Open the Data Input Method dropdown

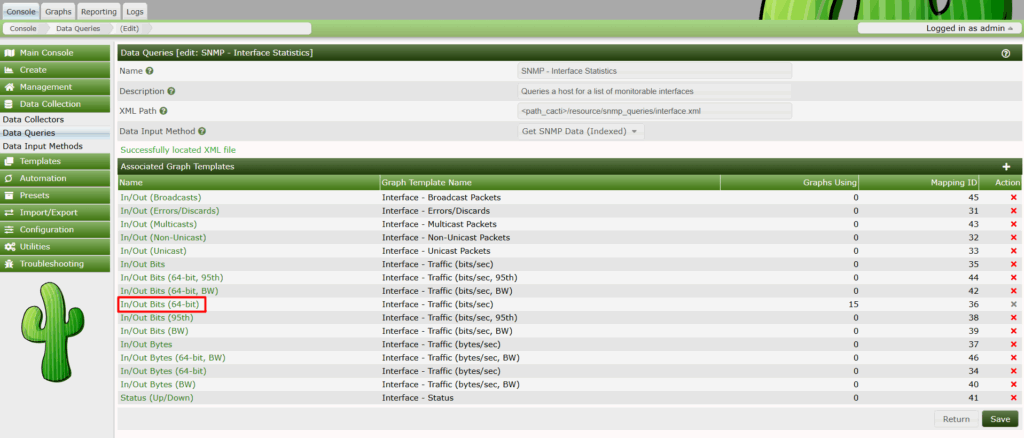(x=581, y=131)
